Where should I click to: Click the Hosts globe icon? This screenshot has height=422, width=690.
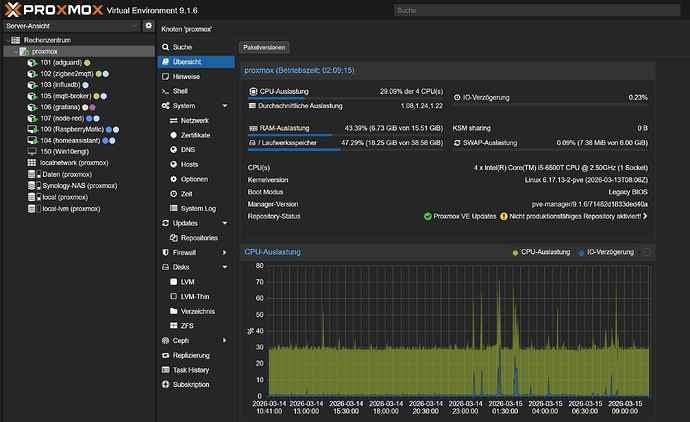coord(173,164)
